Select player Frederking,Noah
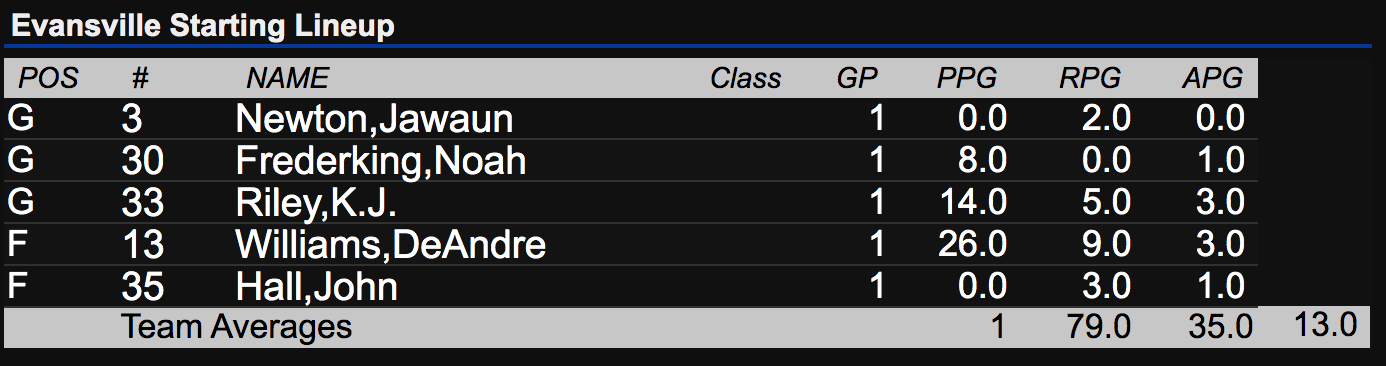 pyautogui.click(x=380, y=161)
